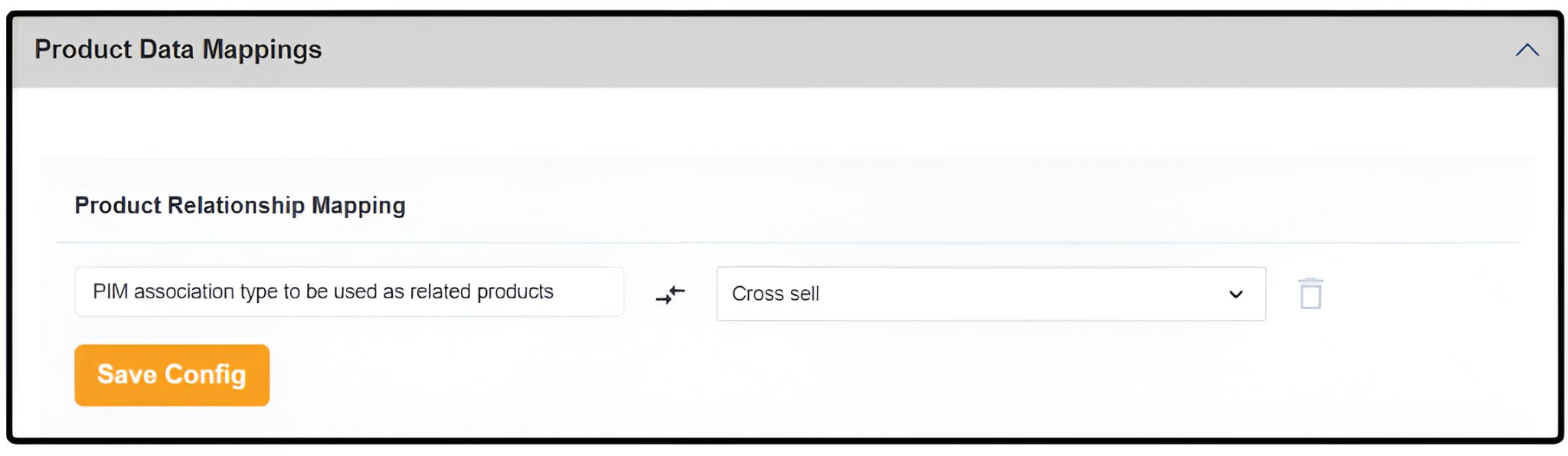Image resolution: width=1568 pixels, height=456 pixels.
Task: Focus the PIM association type field
Action: pos(349,292)
